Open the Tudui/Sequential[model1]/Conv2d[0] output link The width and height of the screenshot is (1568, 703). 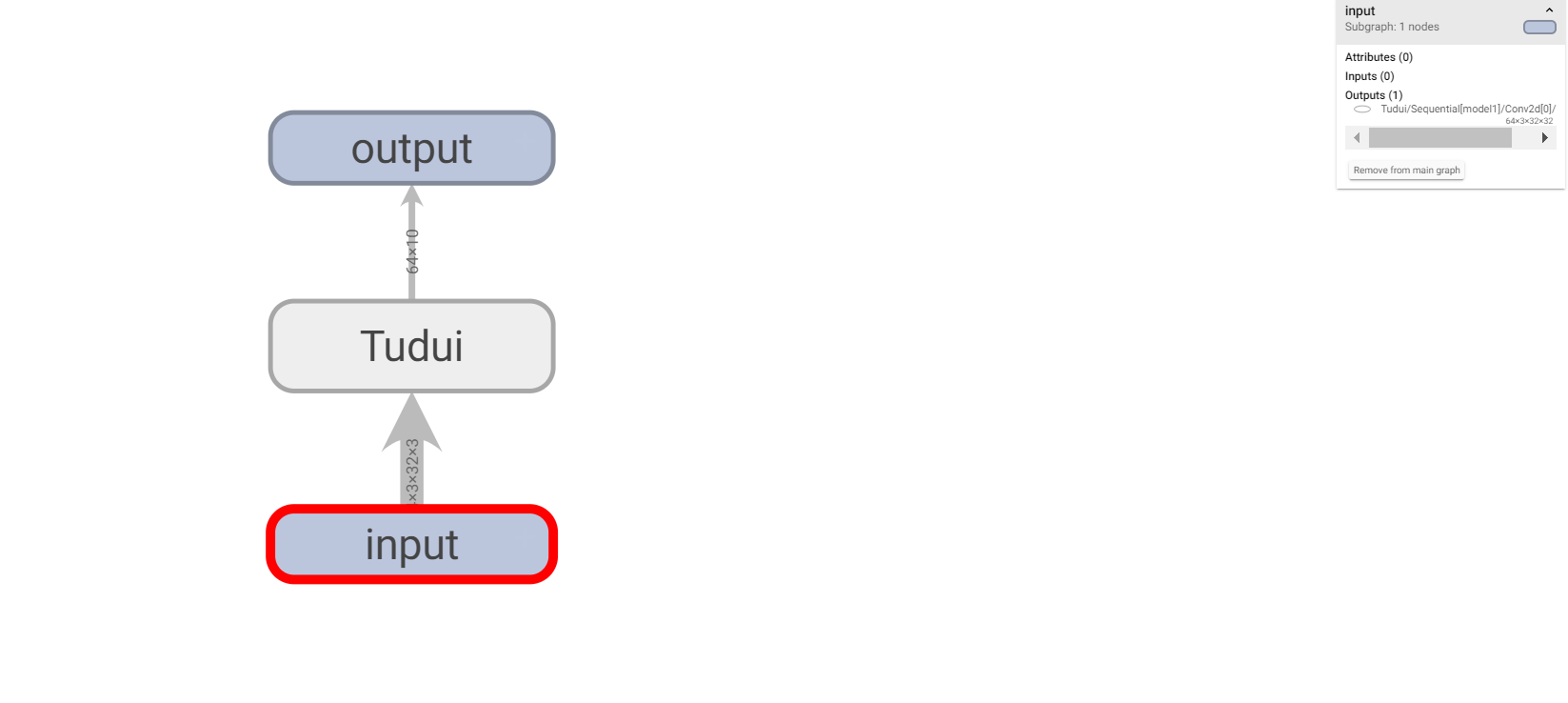click(1467, 109)
